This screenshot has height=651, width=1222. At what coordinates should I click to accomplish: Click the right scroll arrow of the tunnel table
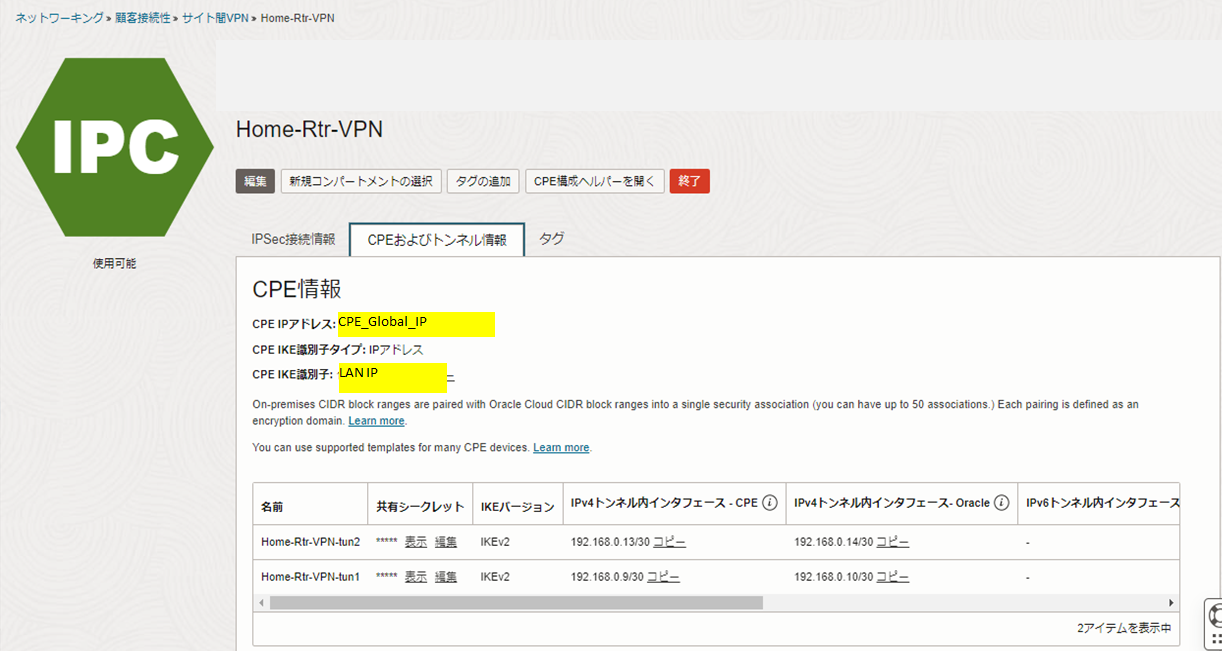pyautogui.click(x=1171, y=602)
